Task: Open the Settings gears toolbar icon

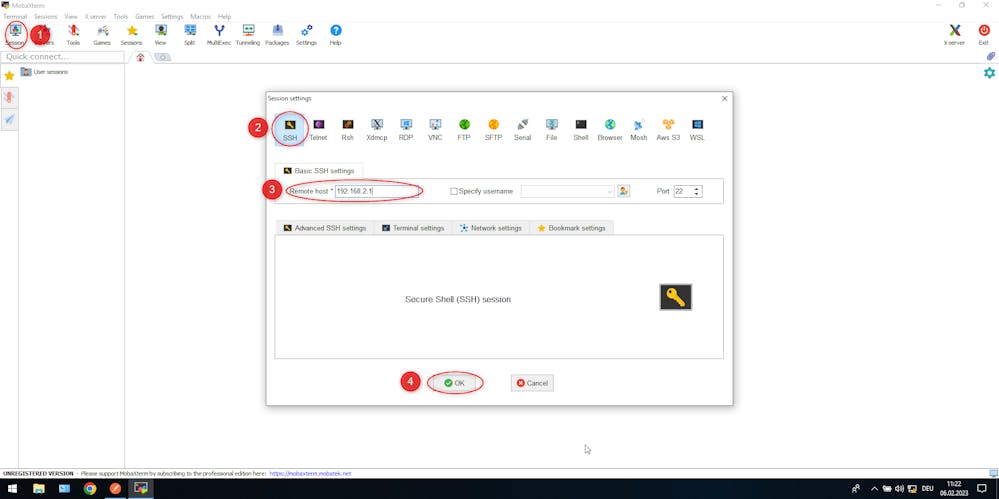Action: coord(306,34)
